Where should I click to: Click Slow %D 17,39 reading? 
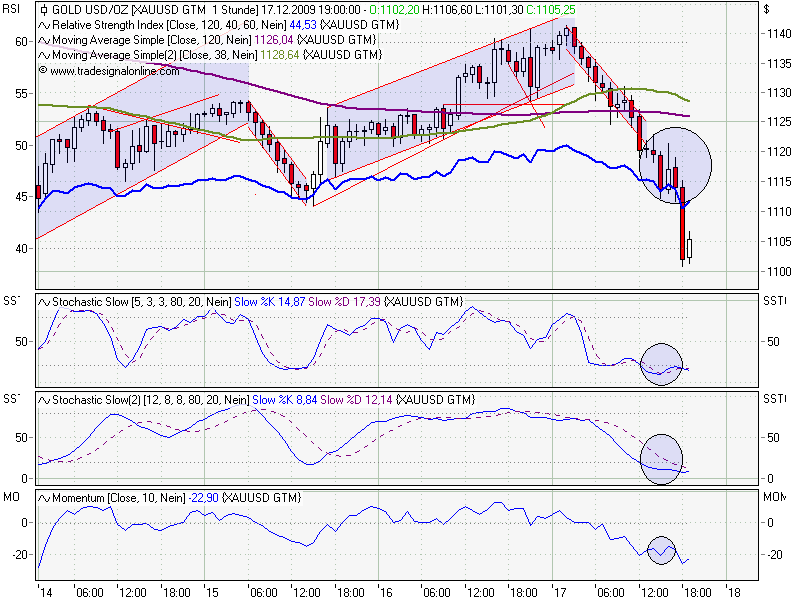(344, 302)
